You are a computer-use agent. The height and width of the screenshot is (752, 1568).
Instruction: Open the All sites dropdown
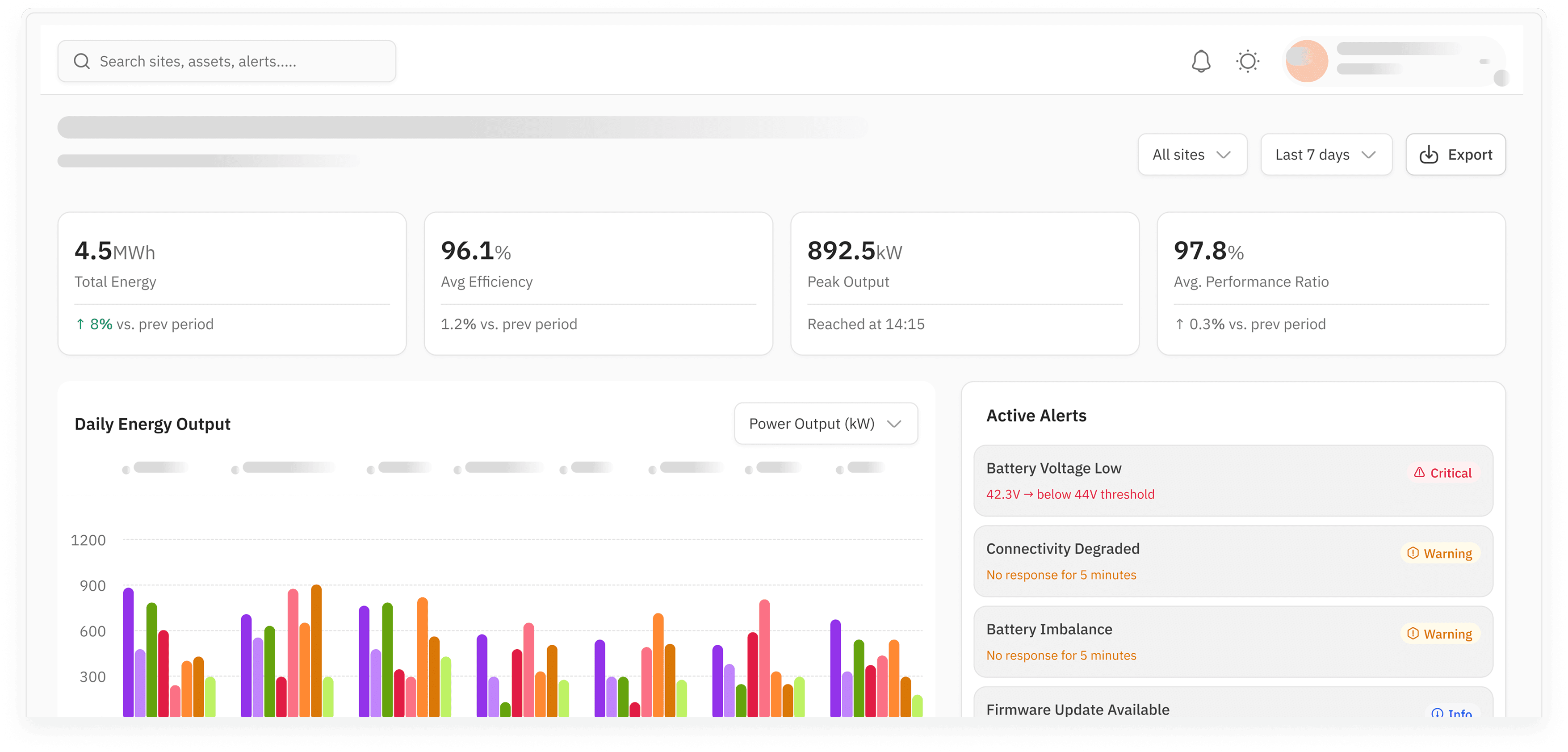tap(1192, 155)
